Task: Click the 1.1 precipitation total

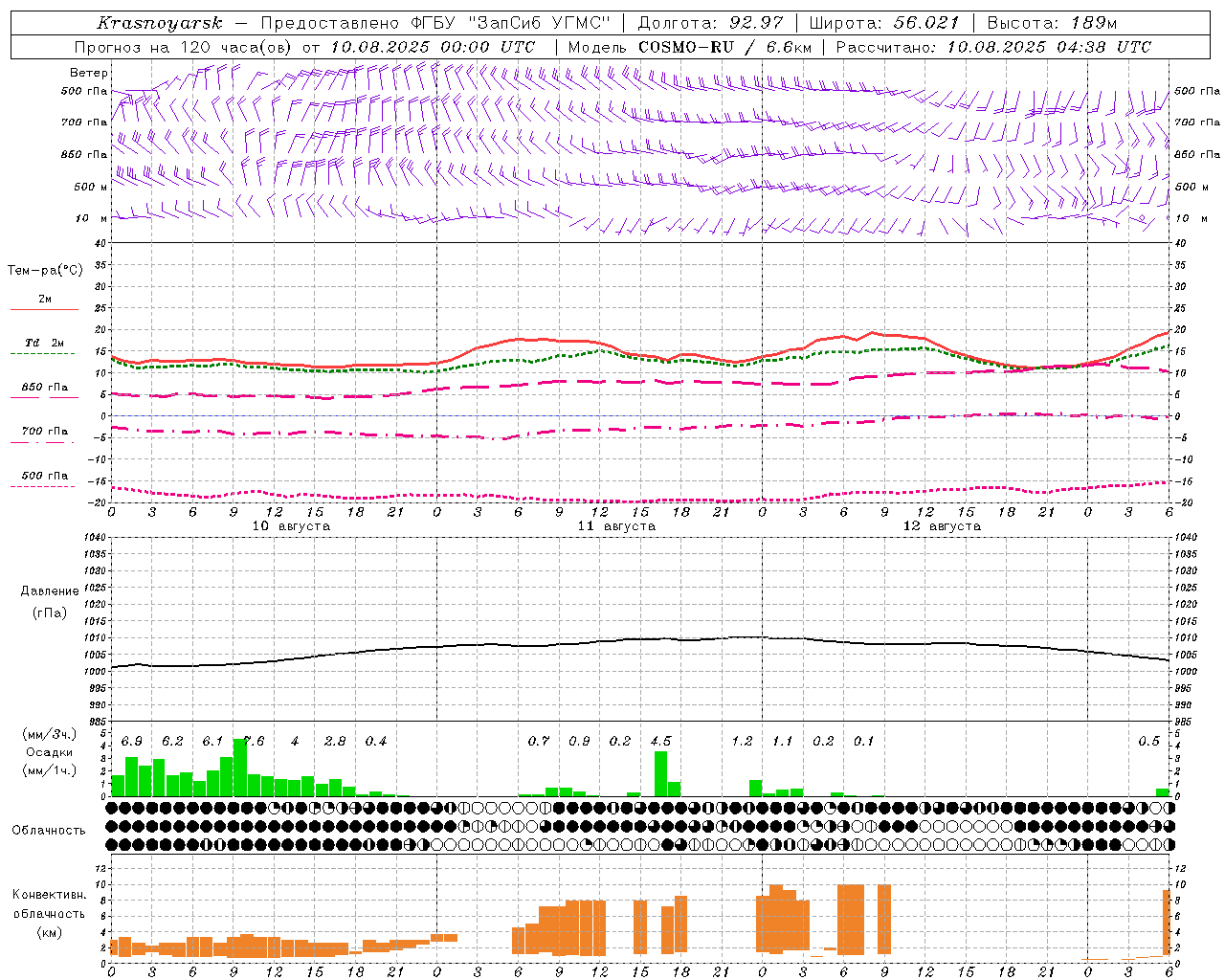Action: [783, 742]
